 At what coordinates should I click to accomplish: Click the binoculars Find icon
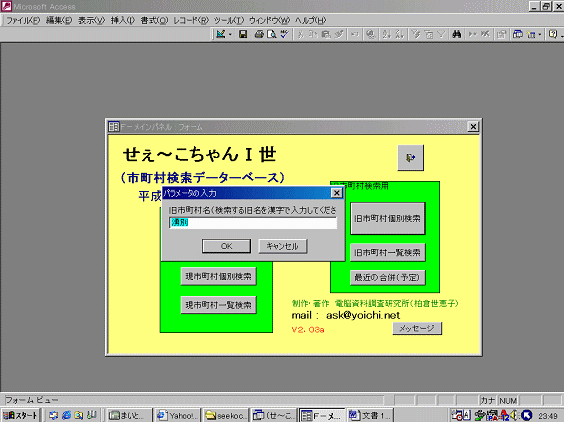pos(456,34)
